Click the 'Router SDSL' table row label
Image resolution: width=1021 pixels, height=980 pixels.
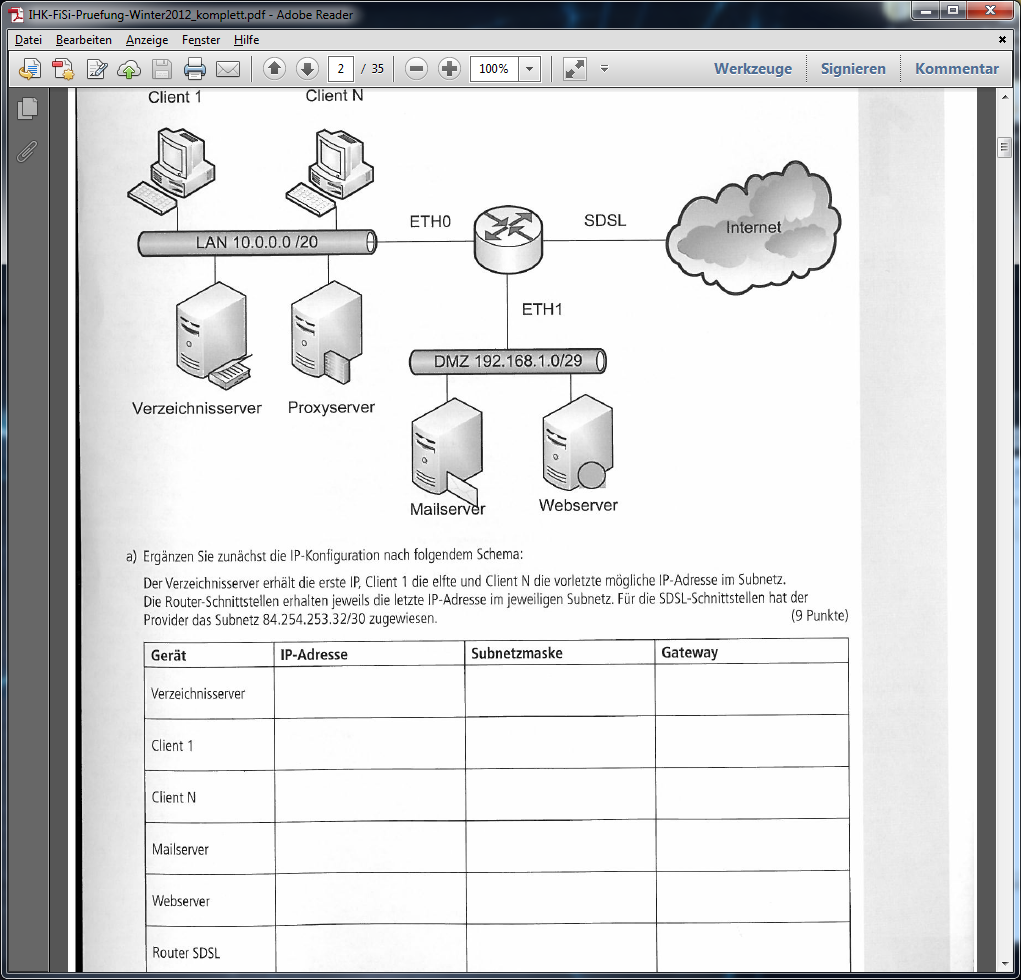point(186,953)
